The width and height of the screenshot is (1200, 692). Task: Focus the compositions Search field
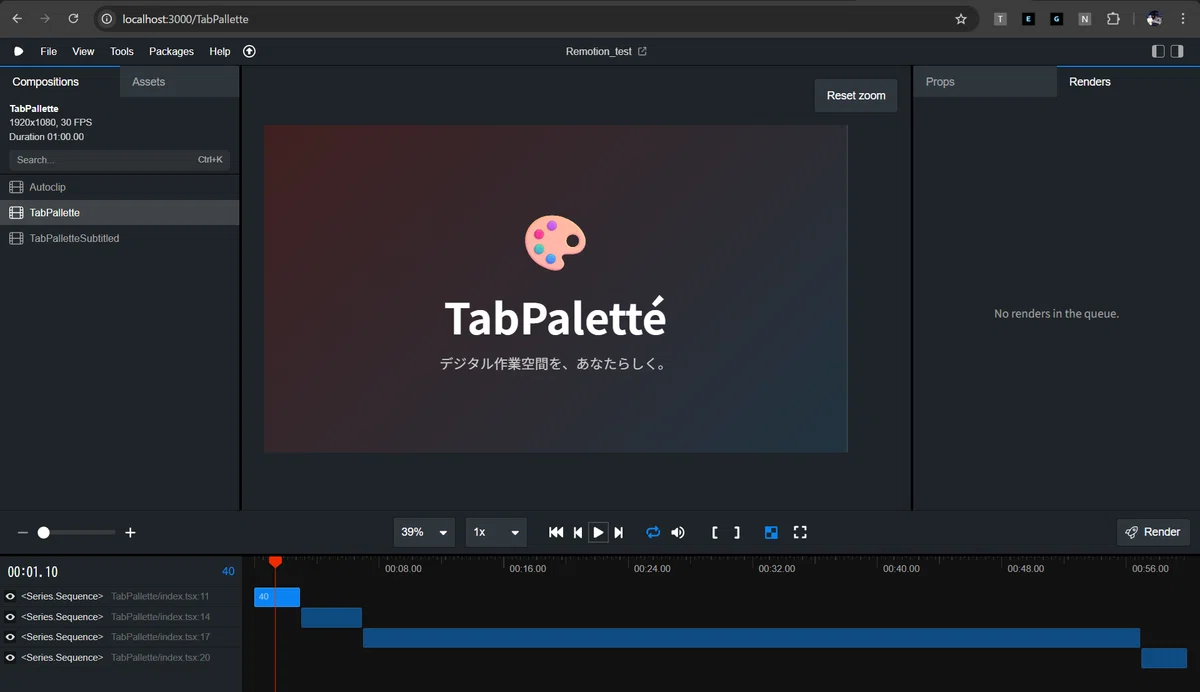119,160
